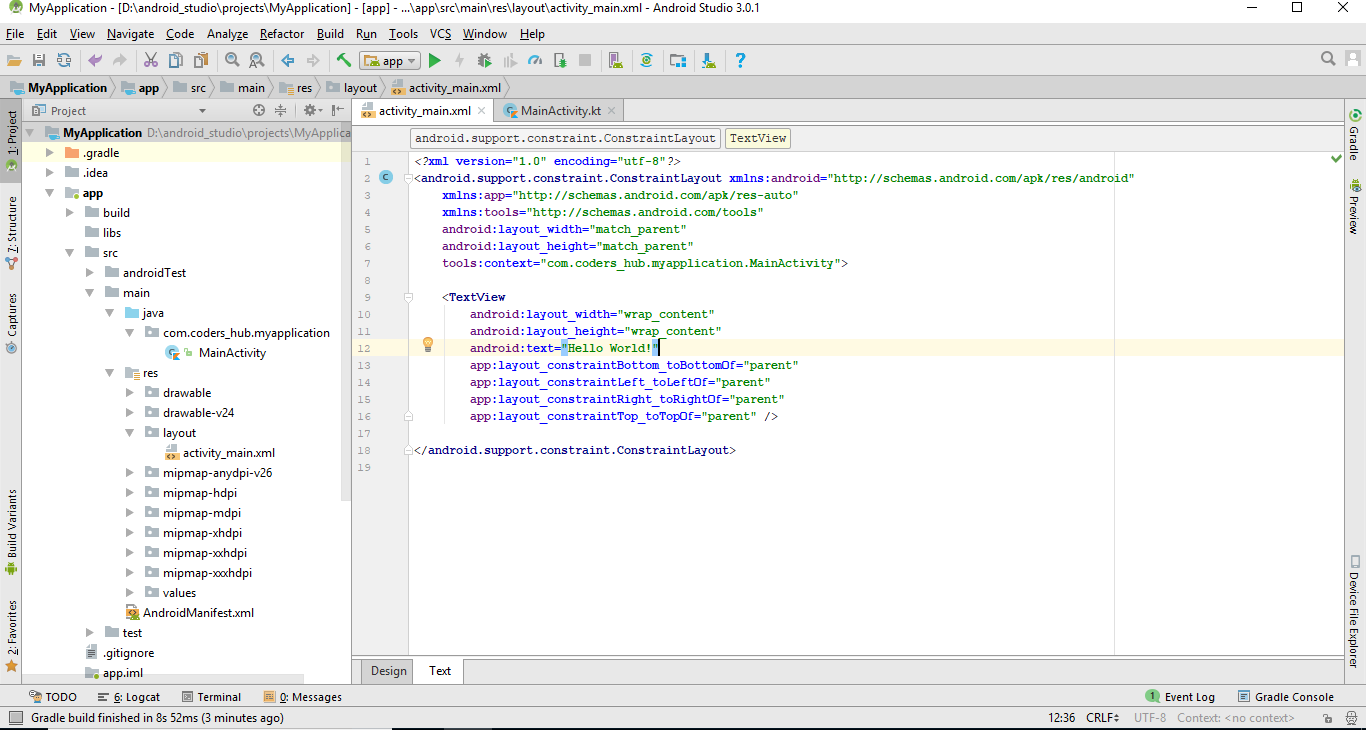Open SDK Manager download icon
The height and width of the screenshot is (730, 1366).
[709, 61]
